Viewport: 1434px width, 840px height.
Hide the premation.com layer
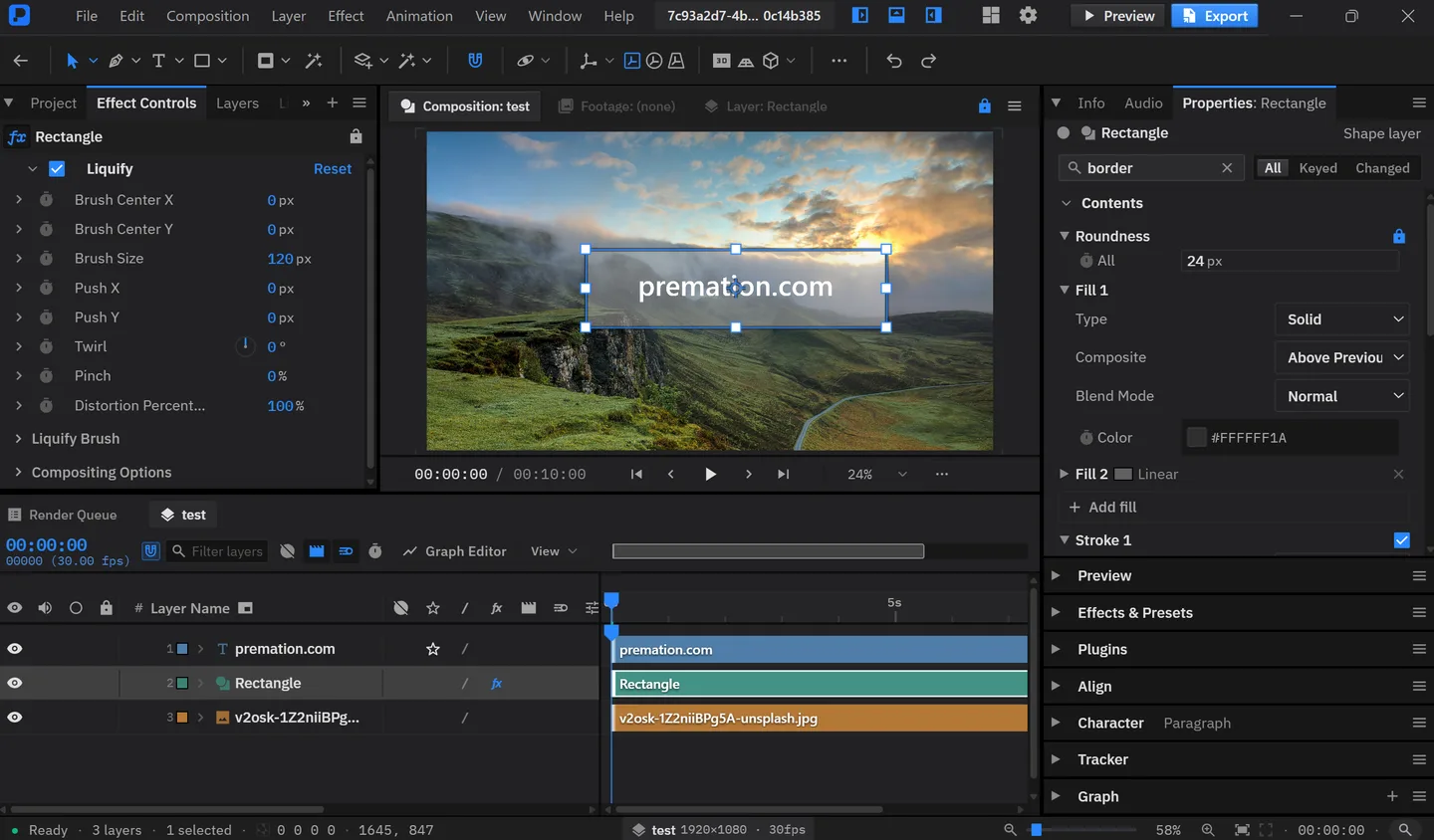pos(15,649)
